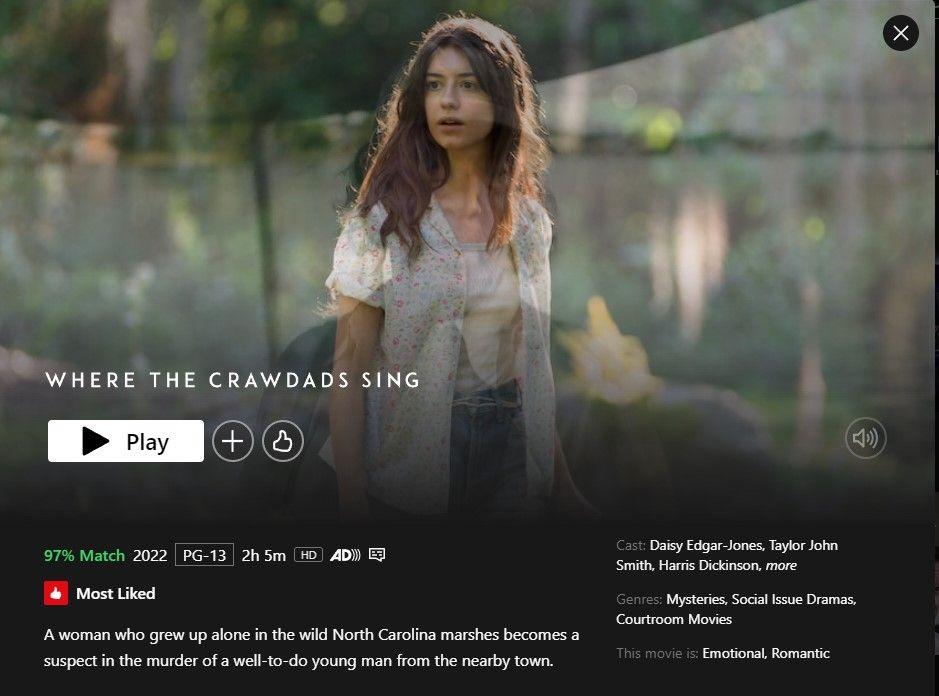Open cast member Daisy Edgar-Jones
Screen dimensions: 939x696
[x=707, y=545]
